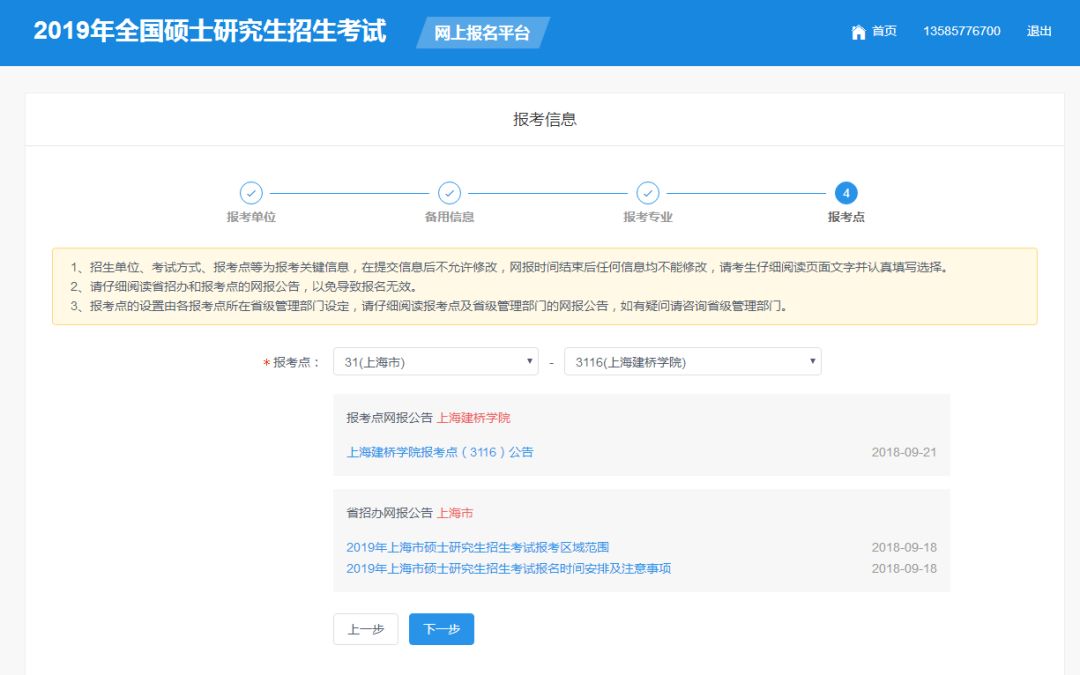The image size is (1080, 675).
Task: Click the 上一步 previous step button
Action: pyautogui.click(x=365, y=629)
